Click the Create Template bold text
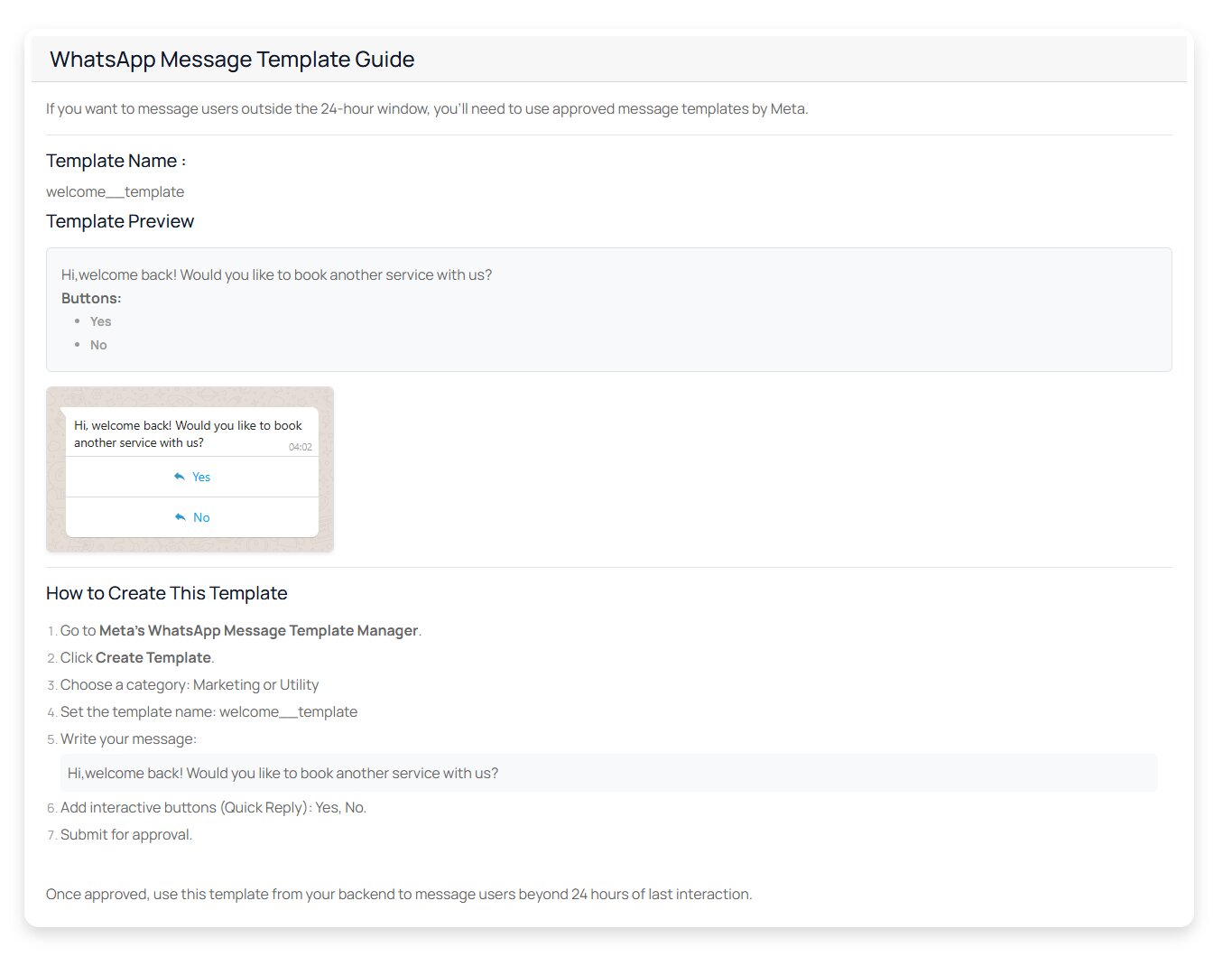 coord(153,657)
